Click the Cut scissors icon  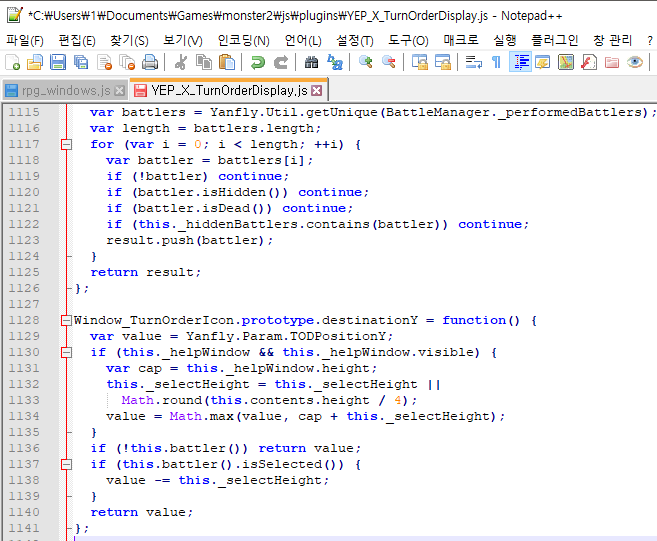[x=181, y=62]
